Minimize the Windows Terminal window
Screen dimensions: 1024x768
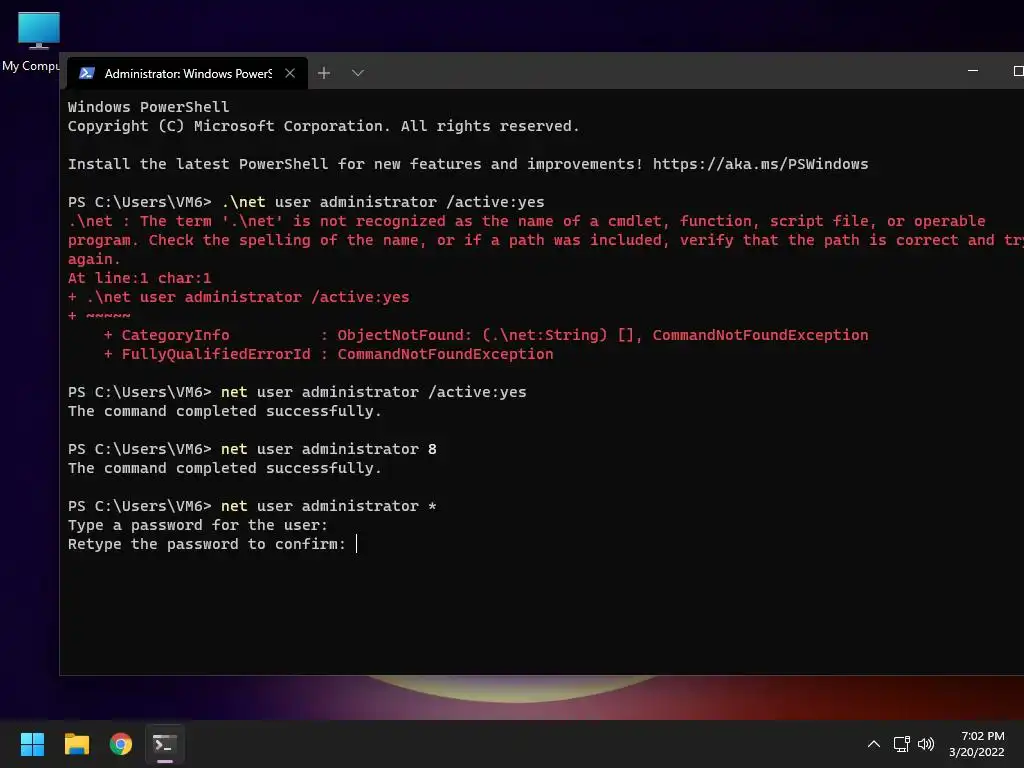click(x=972, y=71)
